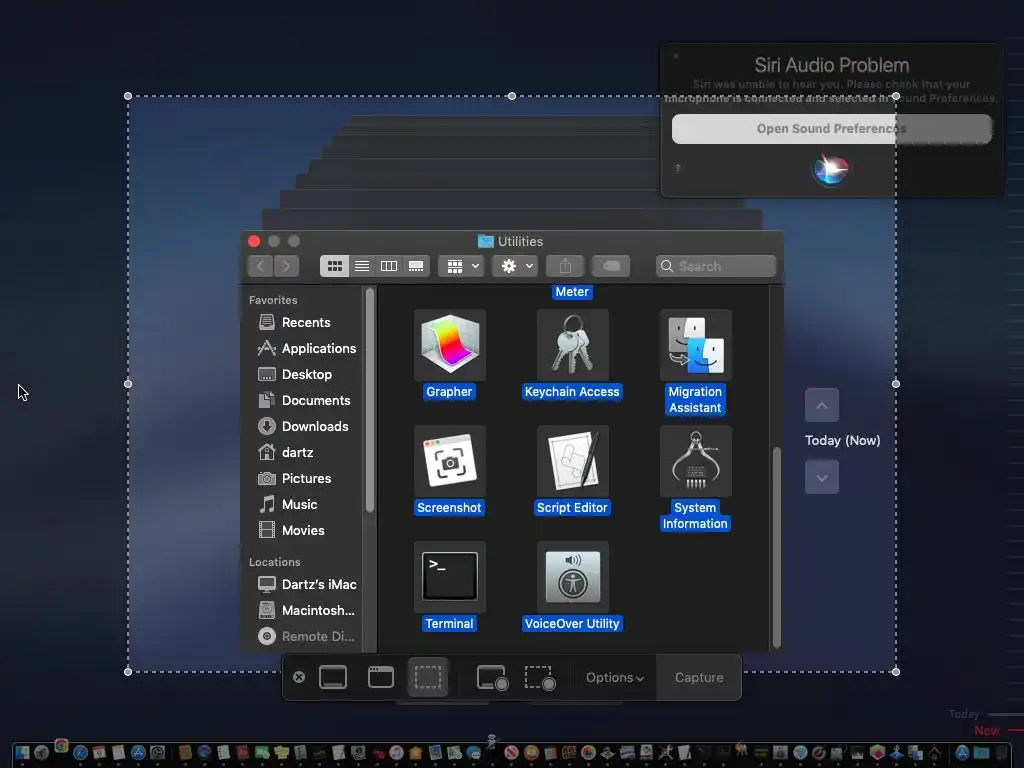Image resolution: width=1024 pixels, height=768 pixels.
Task: Click the Today timeline marker
Action: coord(964,714)
